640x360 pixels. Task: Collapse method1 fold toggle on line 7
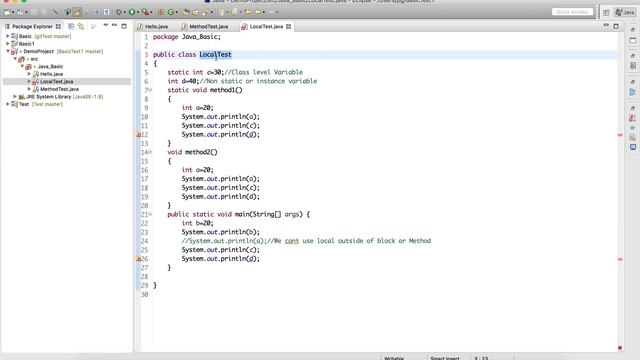150,90
